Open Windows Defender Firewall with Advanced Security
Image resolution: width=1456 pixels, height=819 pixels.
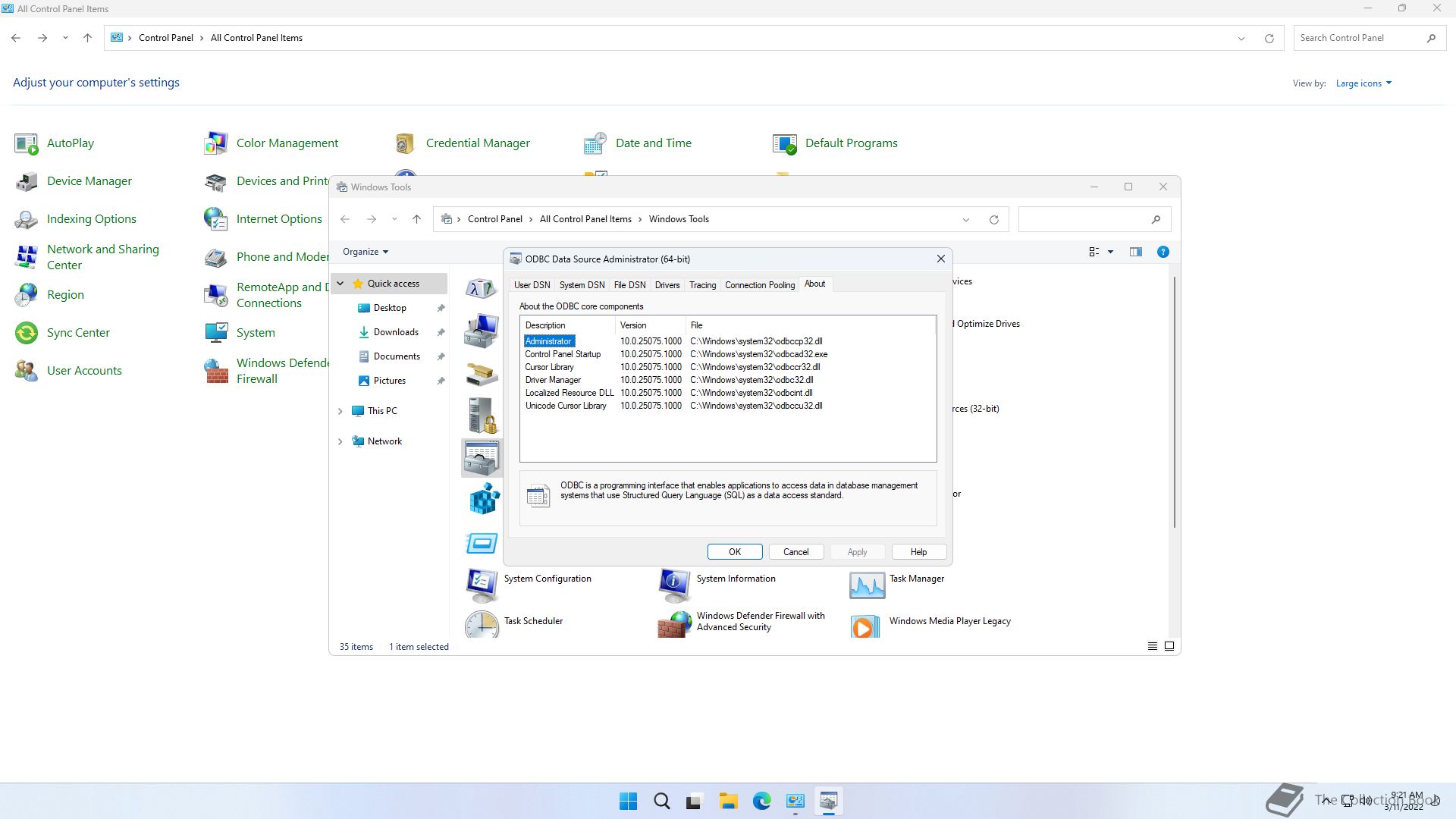coord(742,623)
